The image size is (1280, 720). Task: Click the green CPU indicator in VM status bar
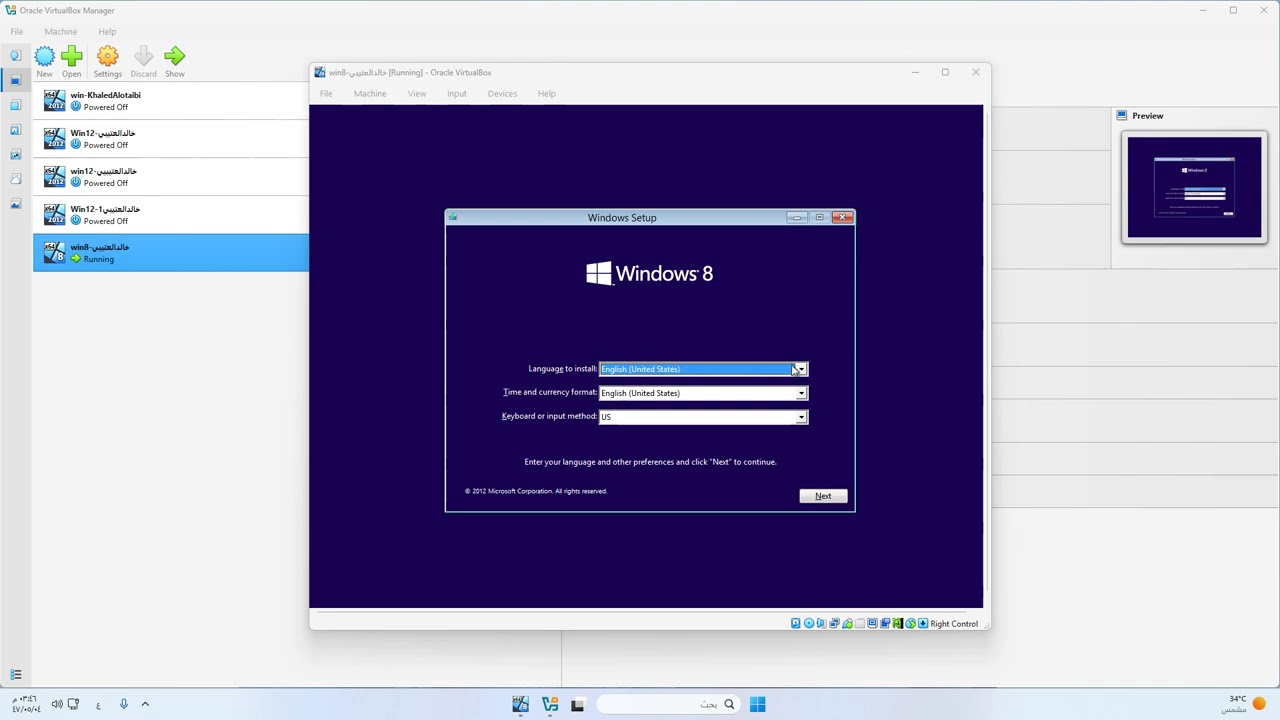click(898, 624)
